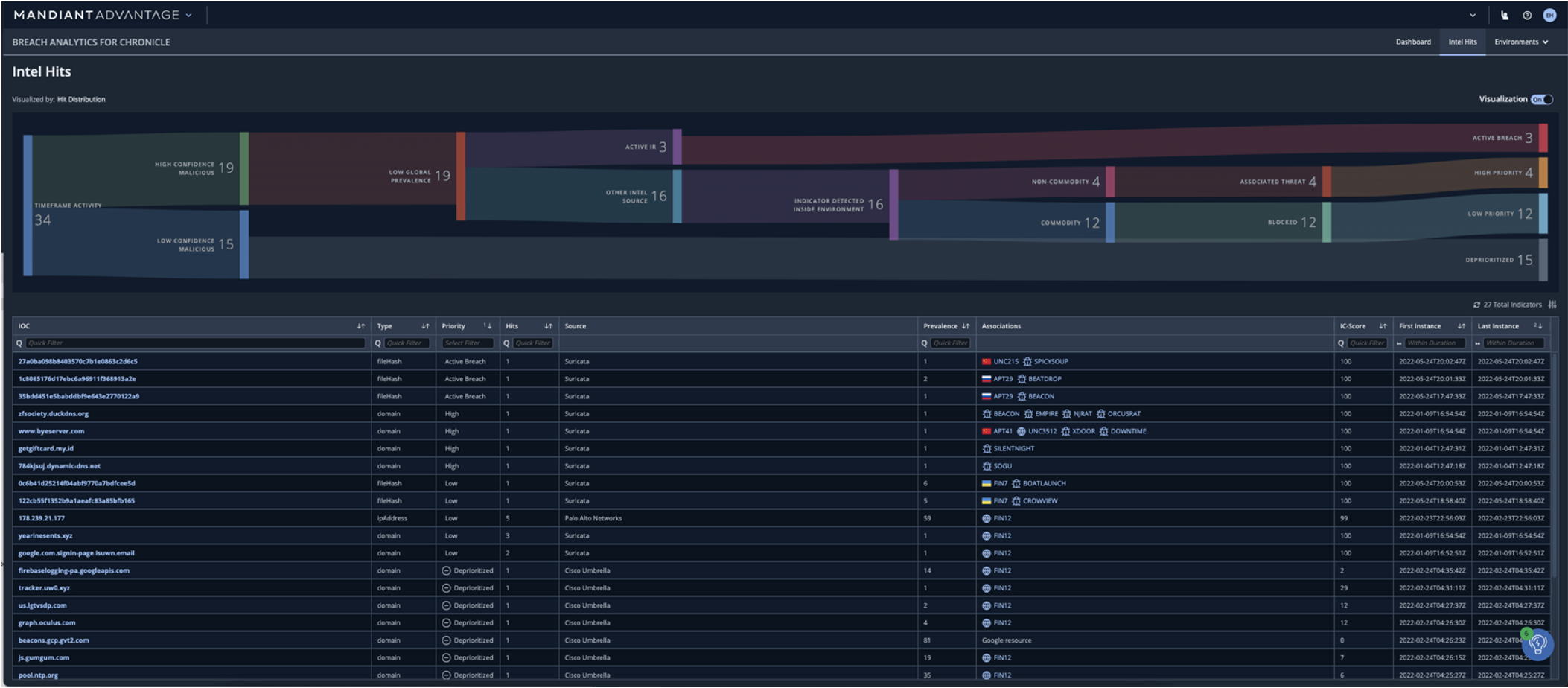Click the Prevalence filter search magnifier icon
This screenshot has height=688, width=1568.
tap(925, 343)
